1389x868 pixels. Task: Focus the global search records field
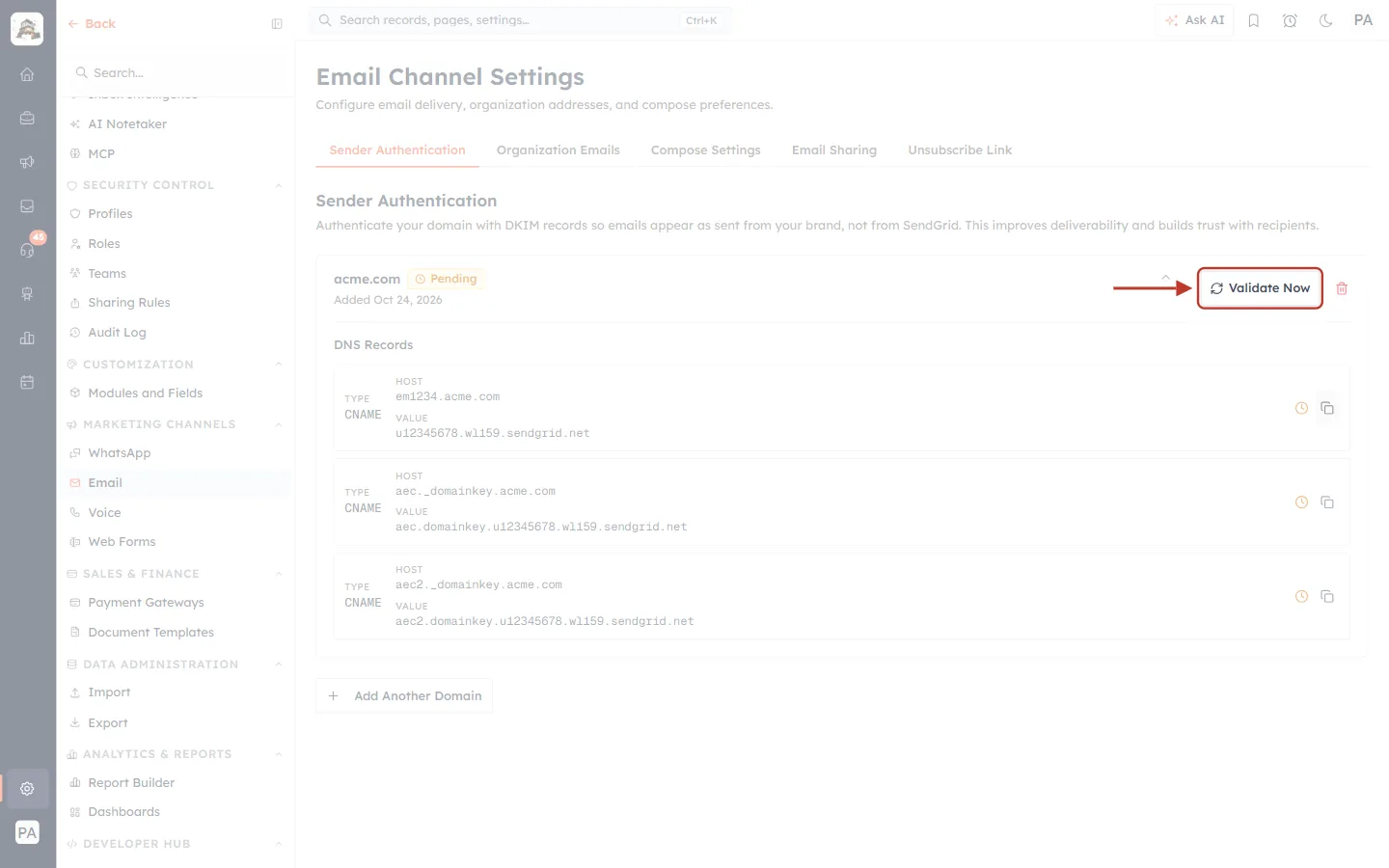[x=520, y=20]
